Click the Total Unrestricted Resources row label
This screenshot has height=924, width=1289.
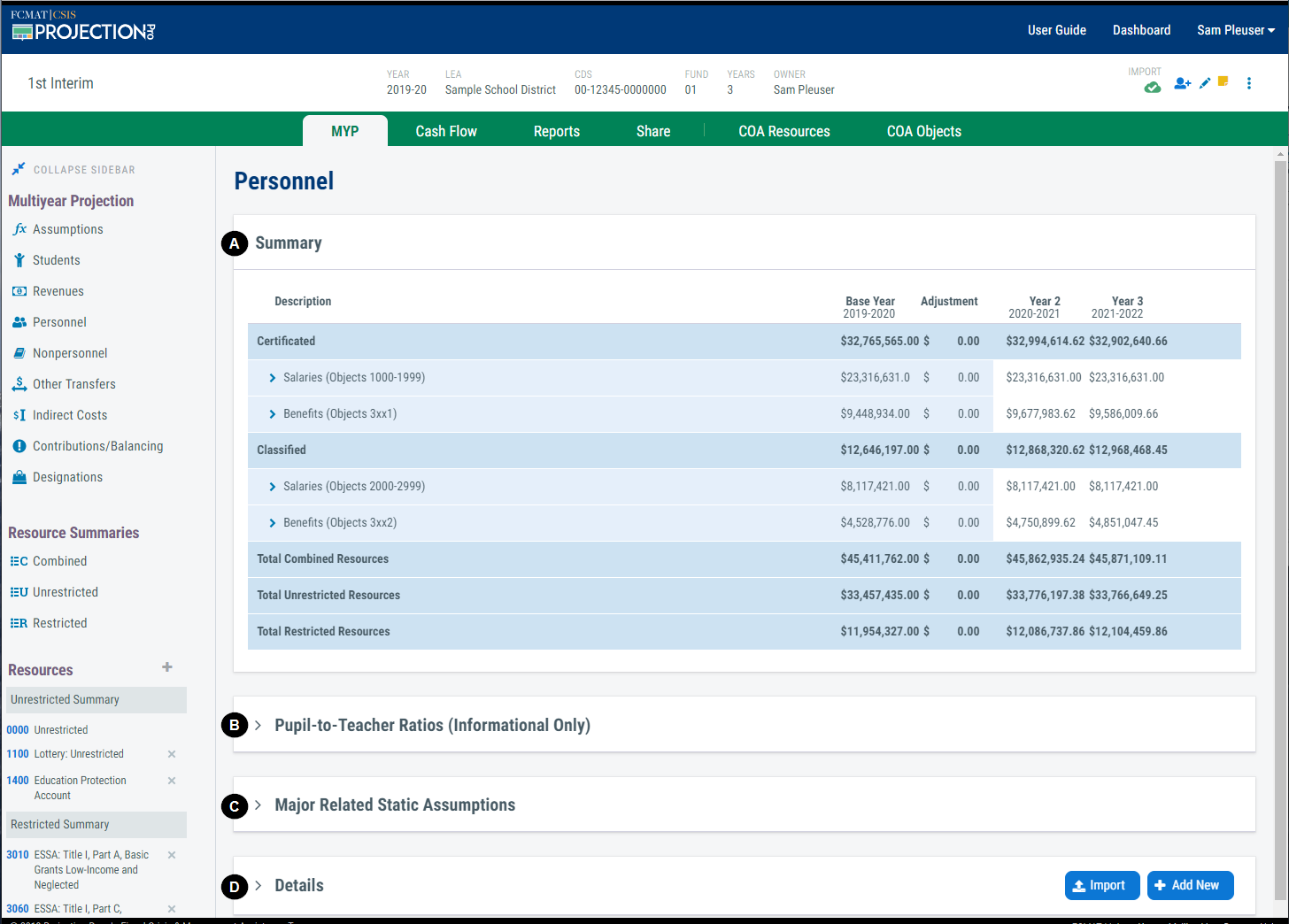coord(328,596)
